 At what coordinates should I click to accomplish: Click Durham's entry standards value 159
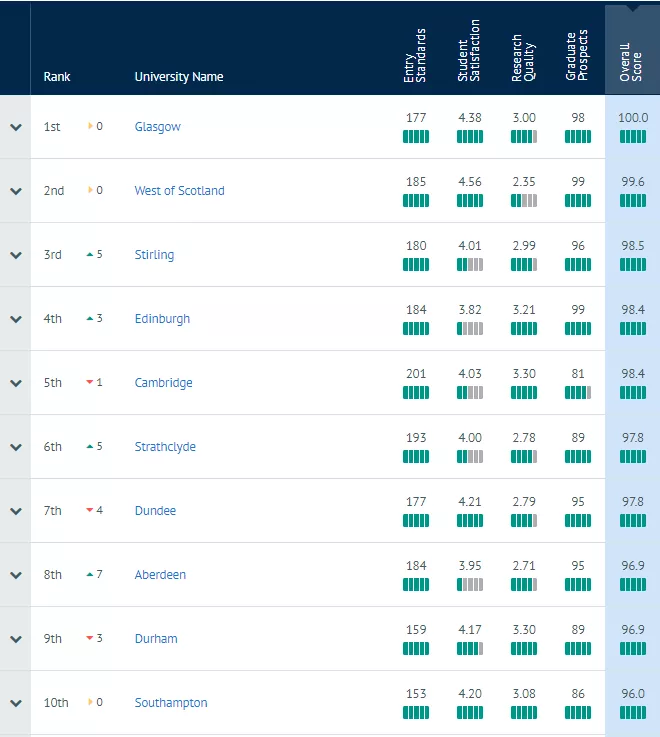click(x=416, y=629)
